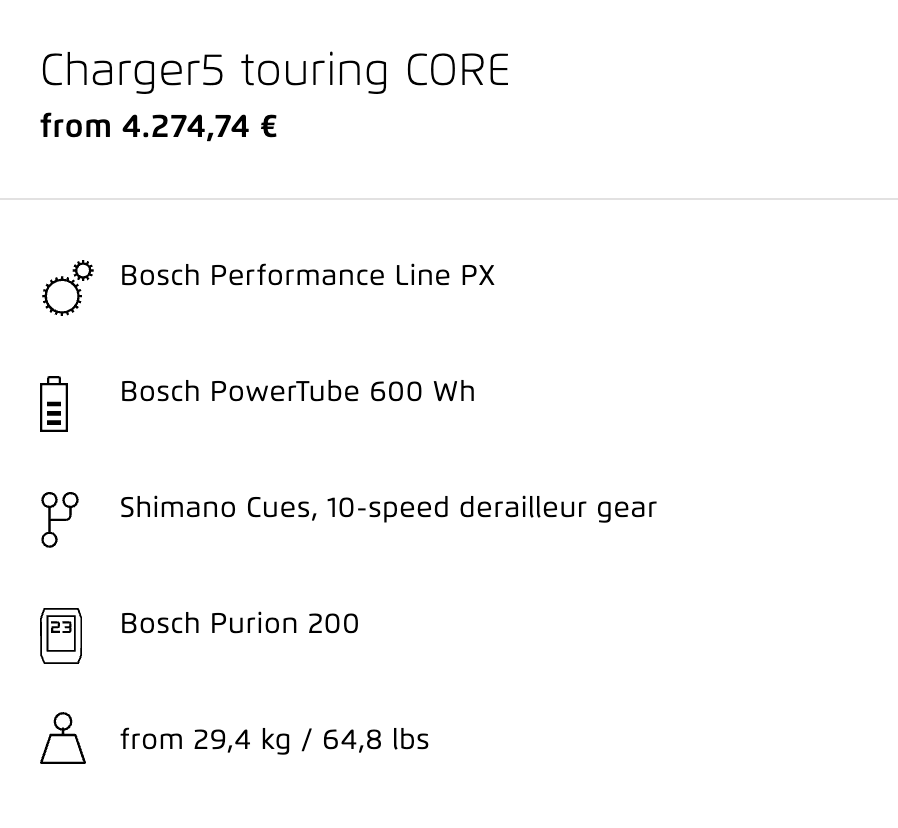Click the word CORE in title
The height and width of the screenshot is (828, 898).
tap(458, 71)
